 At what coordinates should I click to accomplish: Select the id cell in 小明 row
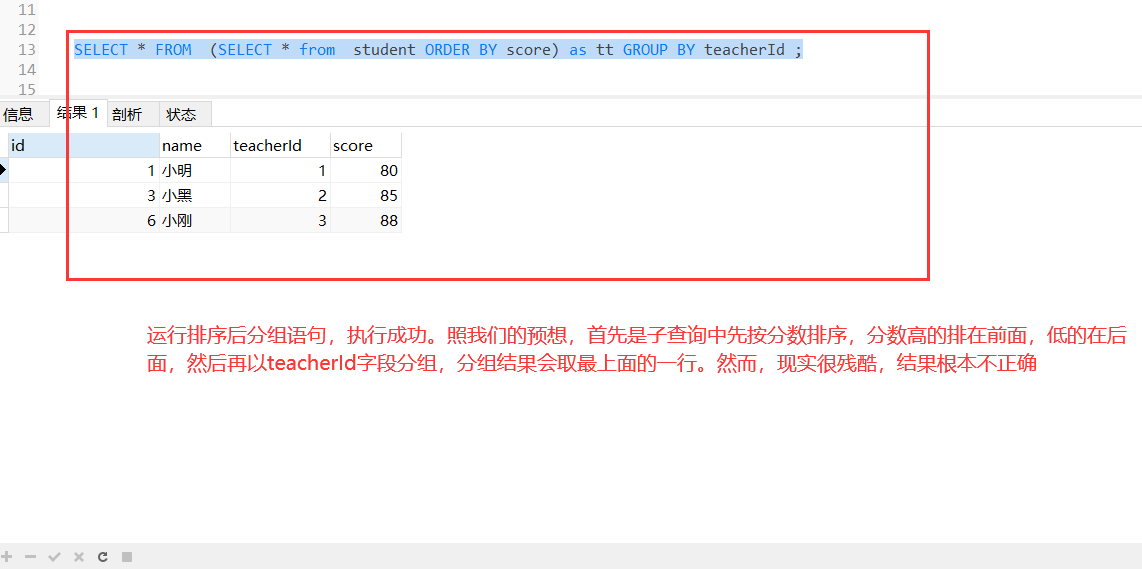(84, 170)
